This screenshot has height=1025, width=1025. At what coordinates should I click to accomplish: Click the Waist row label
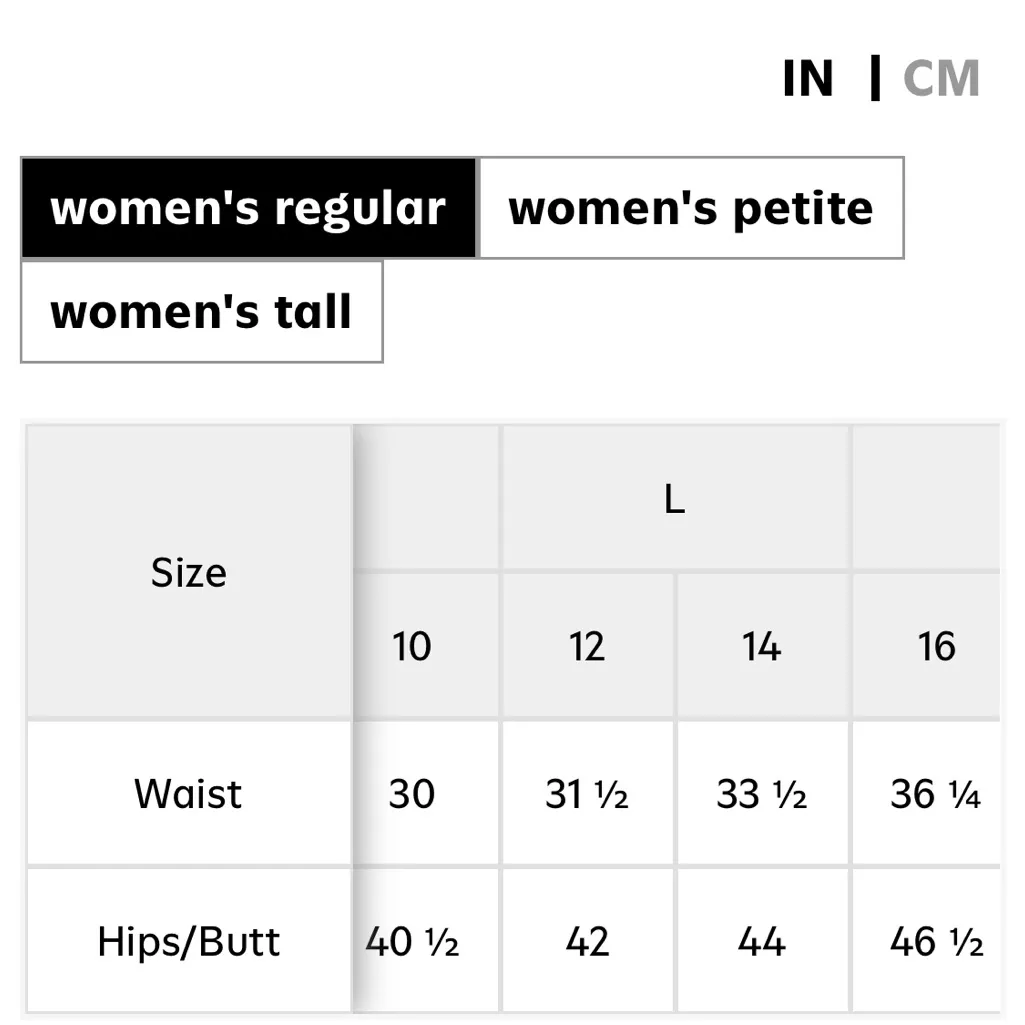coord(188,794)
